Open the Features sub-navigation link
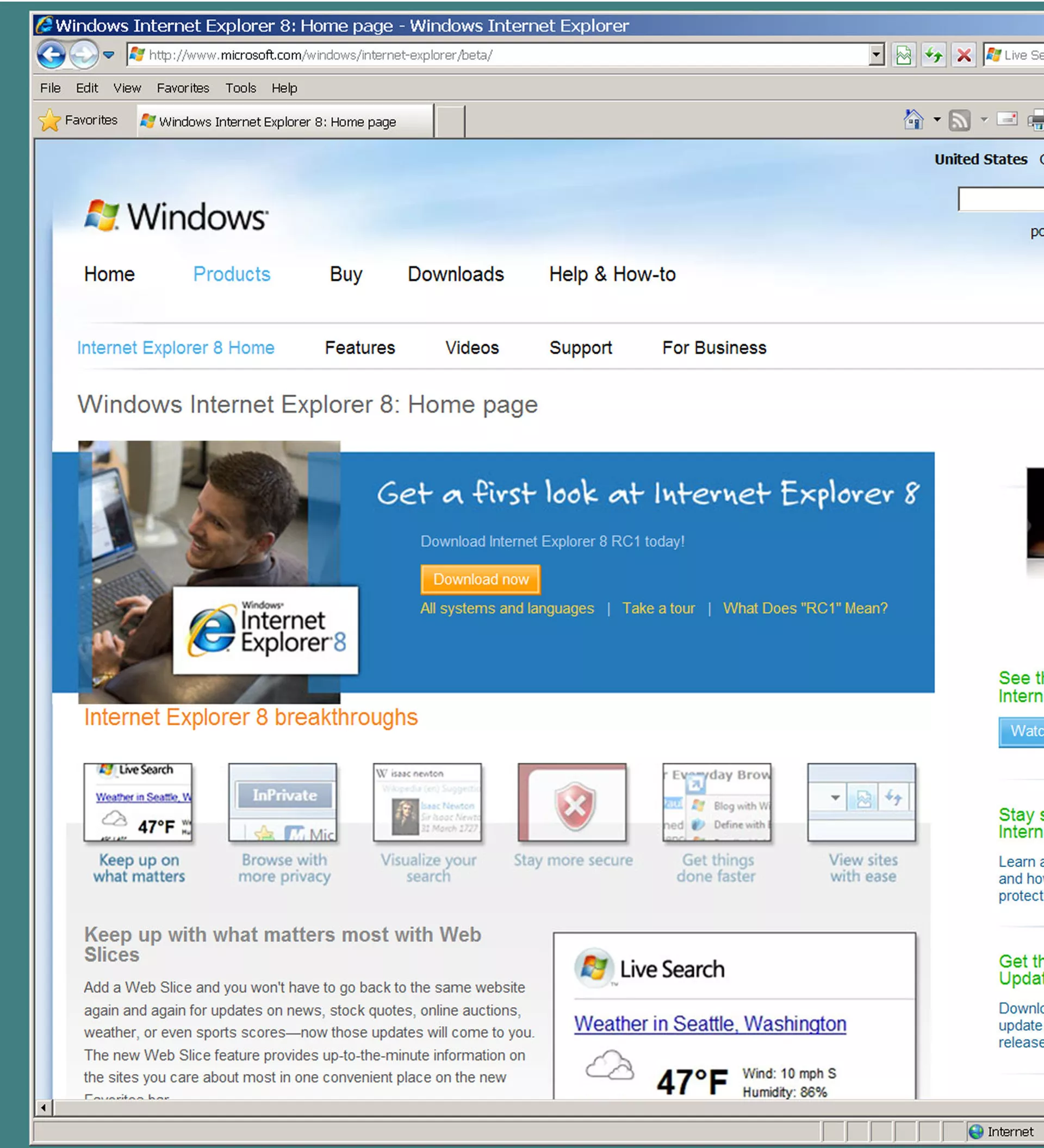Viewport: 1044px width, 1148px height. (360, 348)
